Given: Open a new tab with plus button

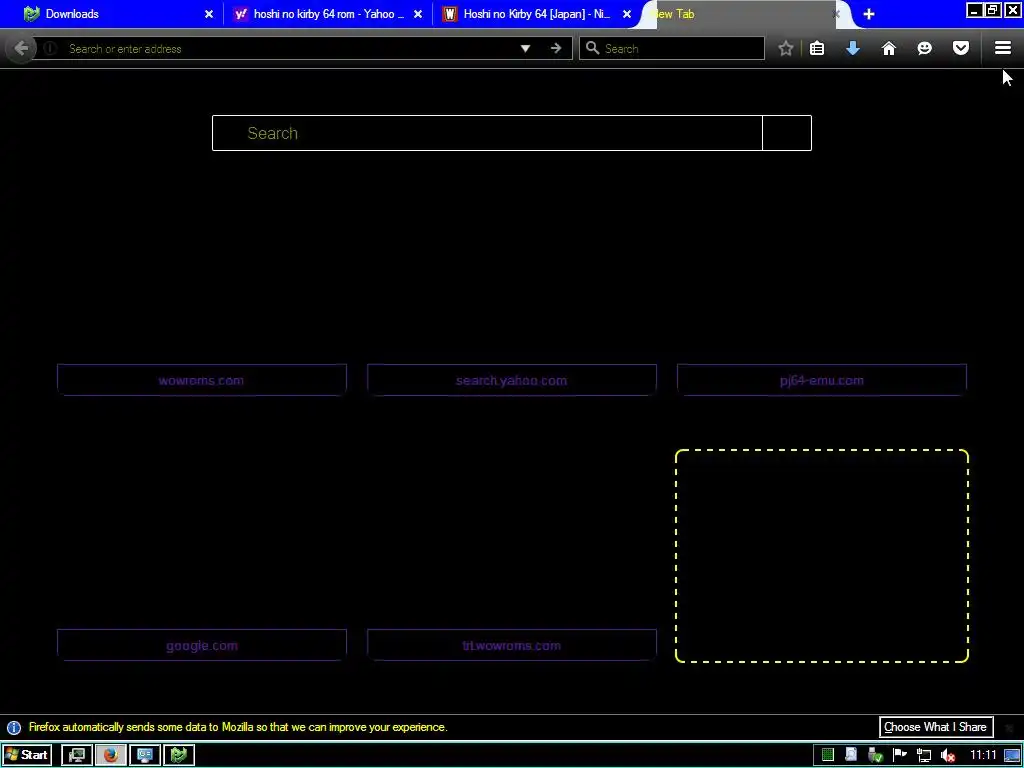Looking at the screenshot, I should 869,14.
